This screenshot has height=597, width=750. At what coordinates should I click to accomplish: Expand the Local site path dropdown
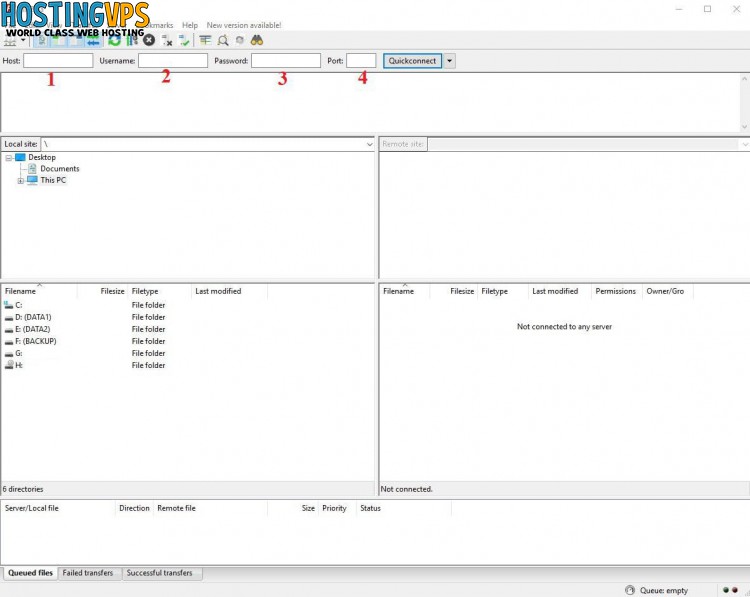(x=369, y=144)
